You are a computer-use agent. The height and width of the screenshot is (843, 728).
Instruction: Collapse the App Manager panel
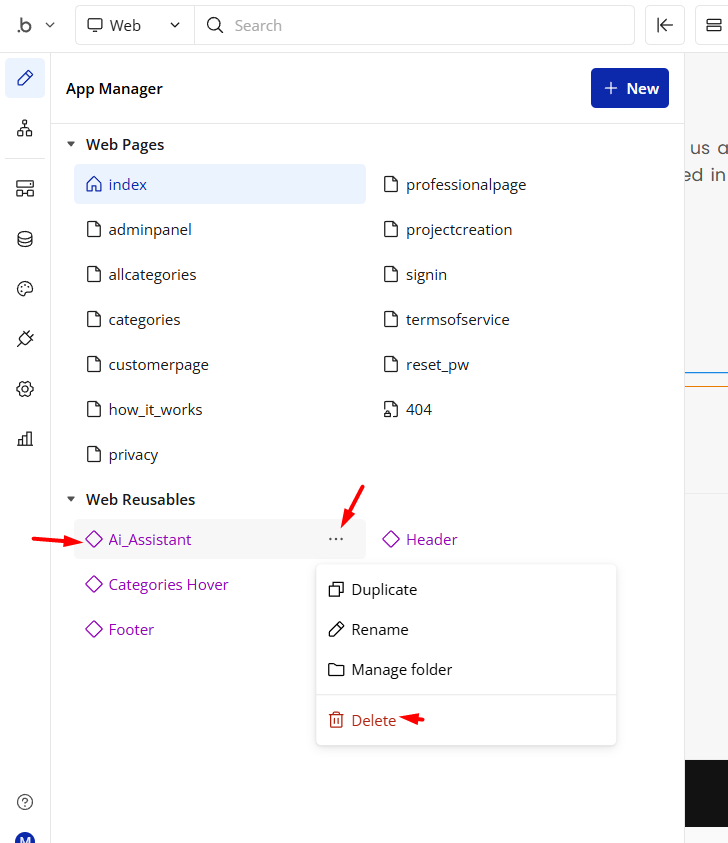(664, 25)
